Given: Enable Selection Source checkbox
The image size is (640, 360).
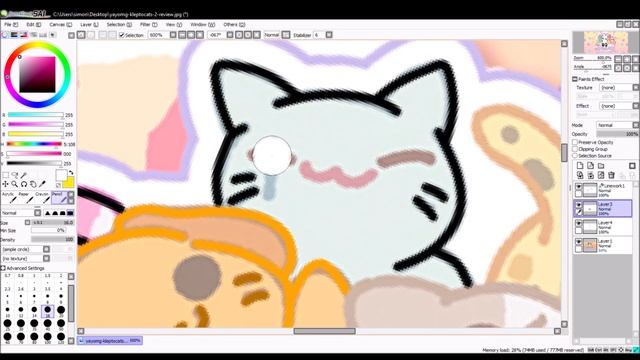Looking at the screenshot, I should click(x=575, y=156).
